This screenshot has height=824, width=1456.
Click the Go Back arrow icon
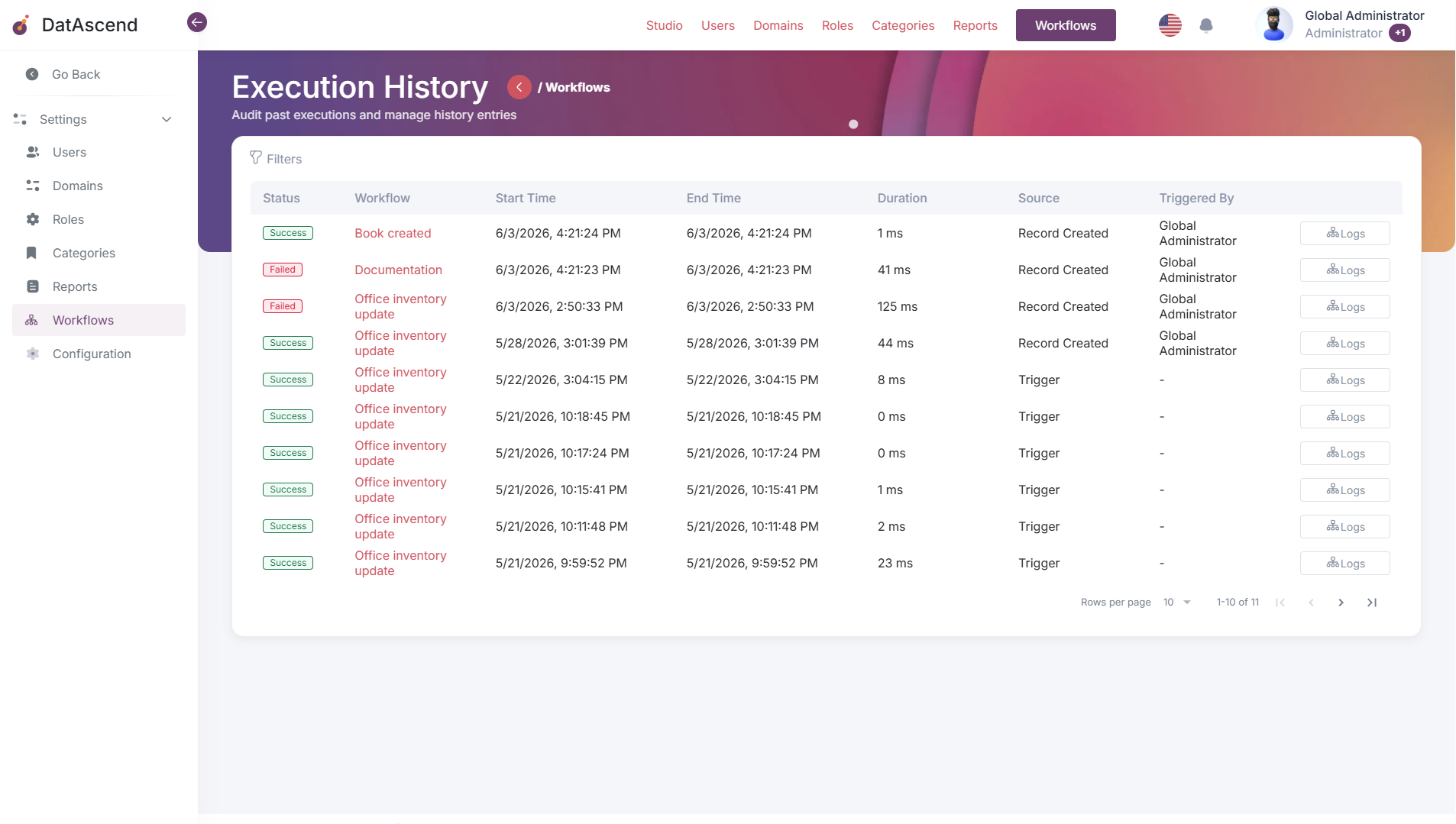(32, 74)
